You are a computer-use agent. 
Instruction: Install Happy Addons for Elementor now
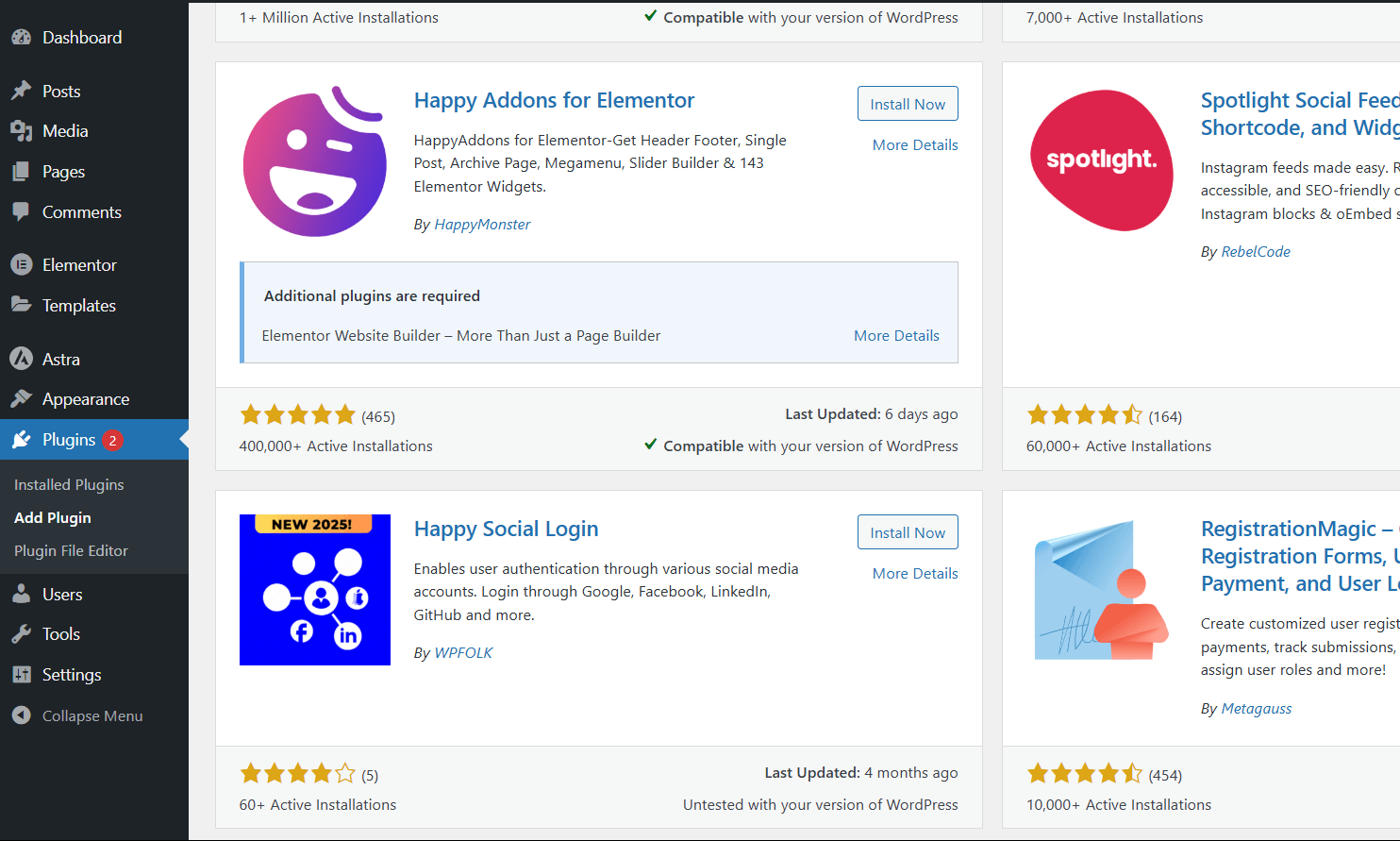[908, 104]
